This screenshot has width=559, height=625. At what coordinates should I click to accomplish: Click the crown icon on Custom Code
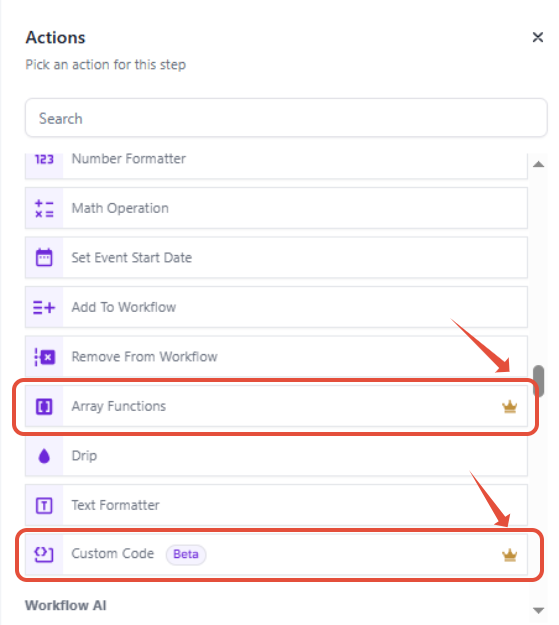pyautogui.click(x=510, y=555)
